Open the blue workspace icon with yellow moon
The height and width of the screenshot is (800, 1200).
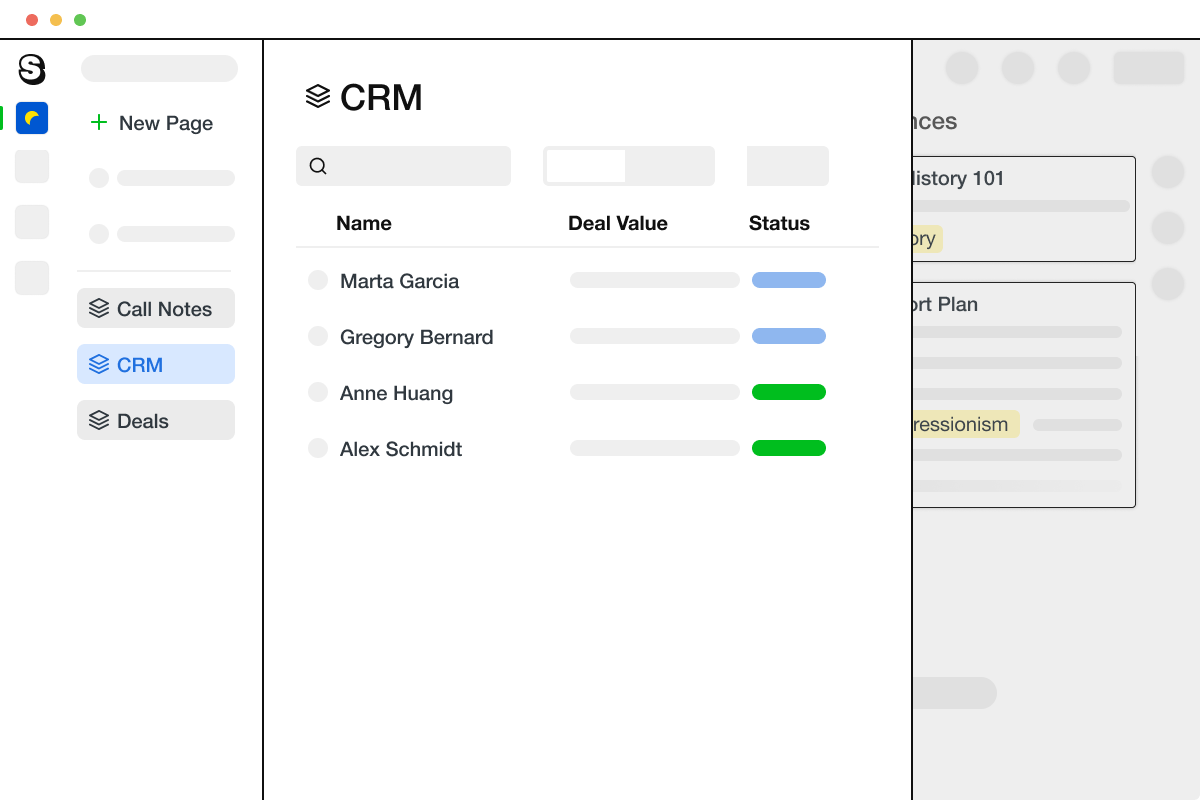[x=32, y=118]
